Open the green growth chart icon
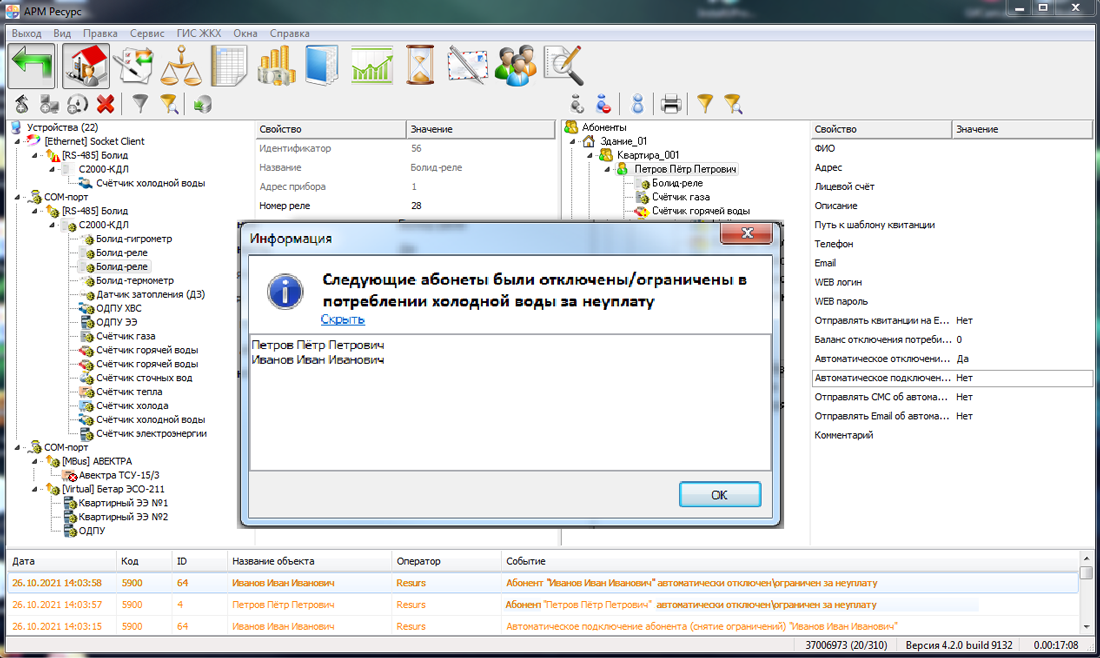The width and height of the screenshot is (1100, 658). [371, 67]
